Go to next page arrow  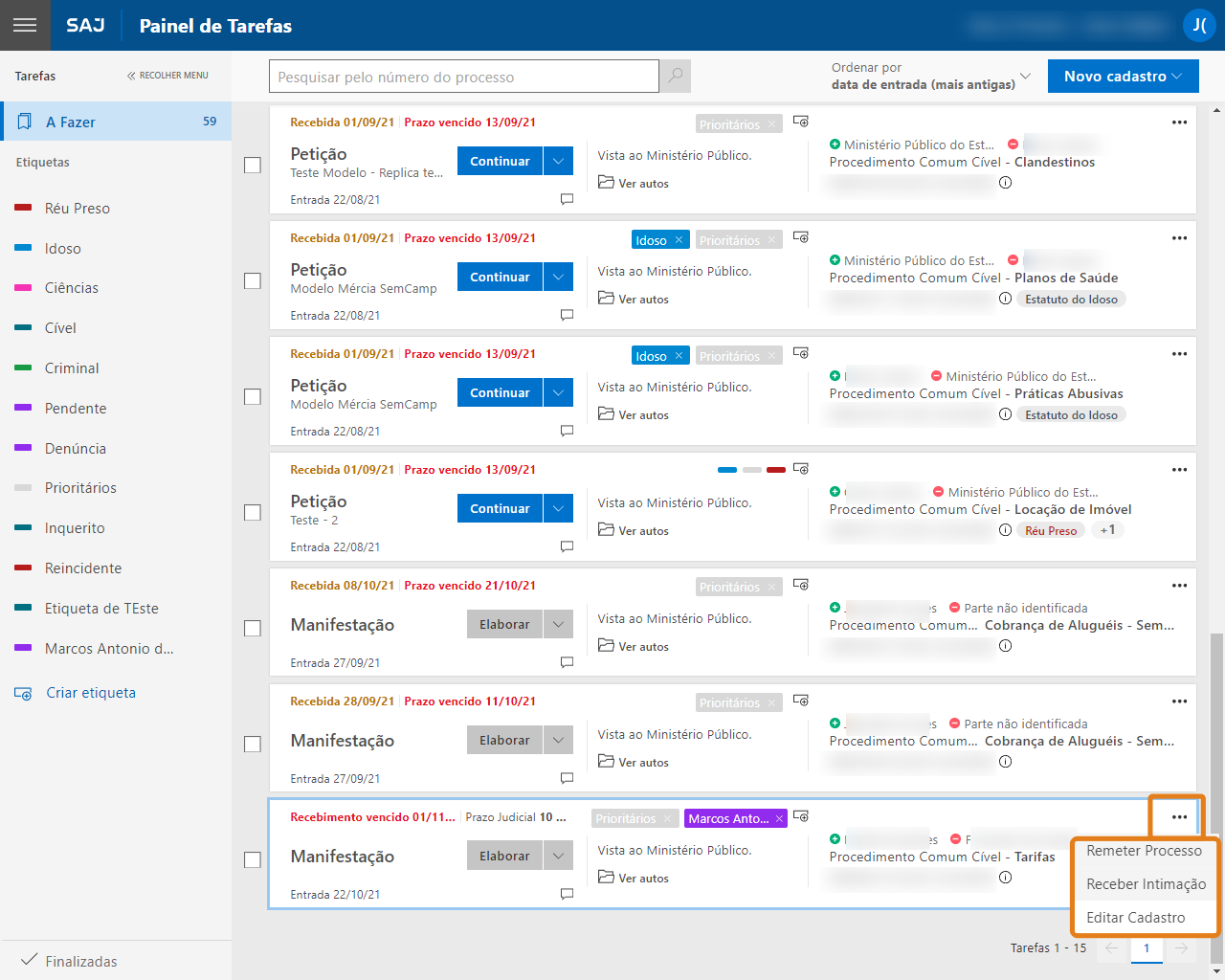coord(1182,947)
